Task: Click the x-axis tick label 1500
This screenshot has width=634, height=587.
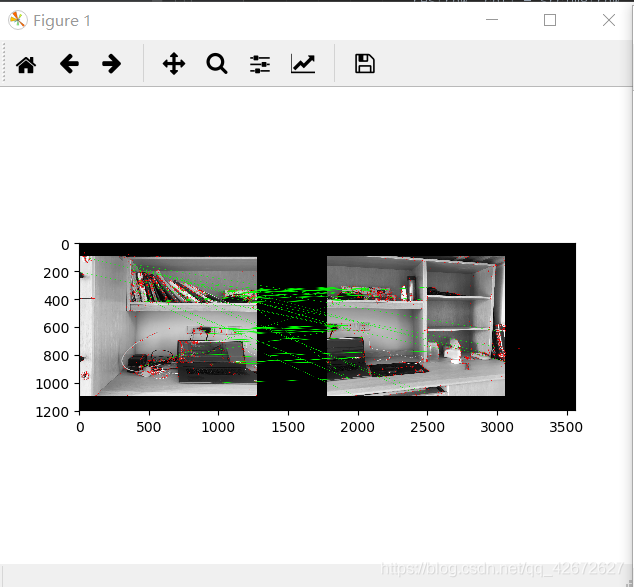Action: (x=288, y=427)
